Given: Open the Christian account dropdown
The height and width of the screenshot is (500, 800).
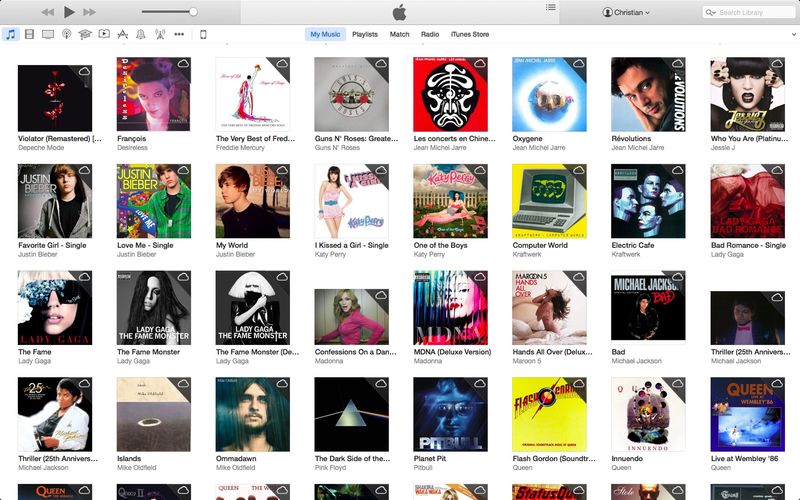Looking at the screenshot, I should [626, 12].
